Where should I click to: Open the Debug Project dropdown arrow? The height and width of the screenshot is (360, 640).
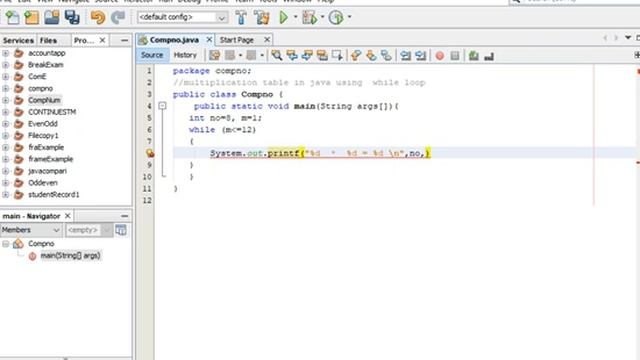click(322, 17)
